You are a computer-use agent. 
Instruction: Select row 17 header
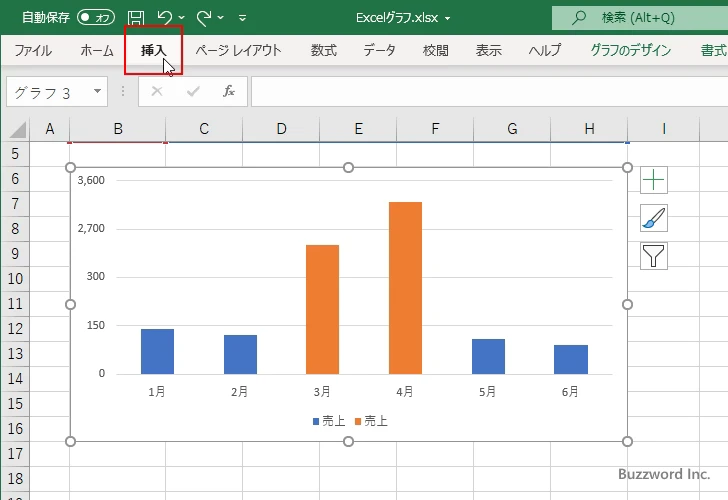click(15, 454)
